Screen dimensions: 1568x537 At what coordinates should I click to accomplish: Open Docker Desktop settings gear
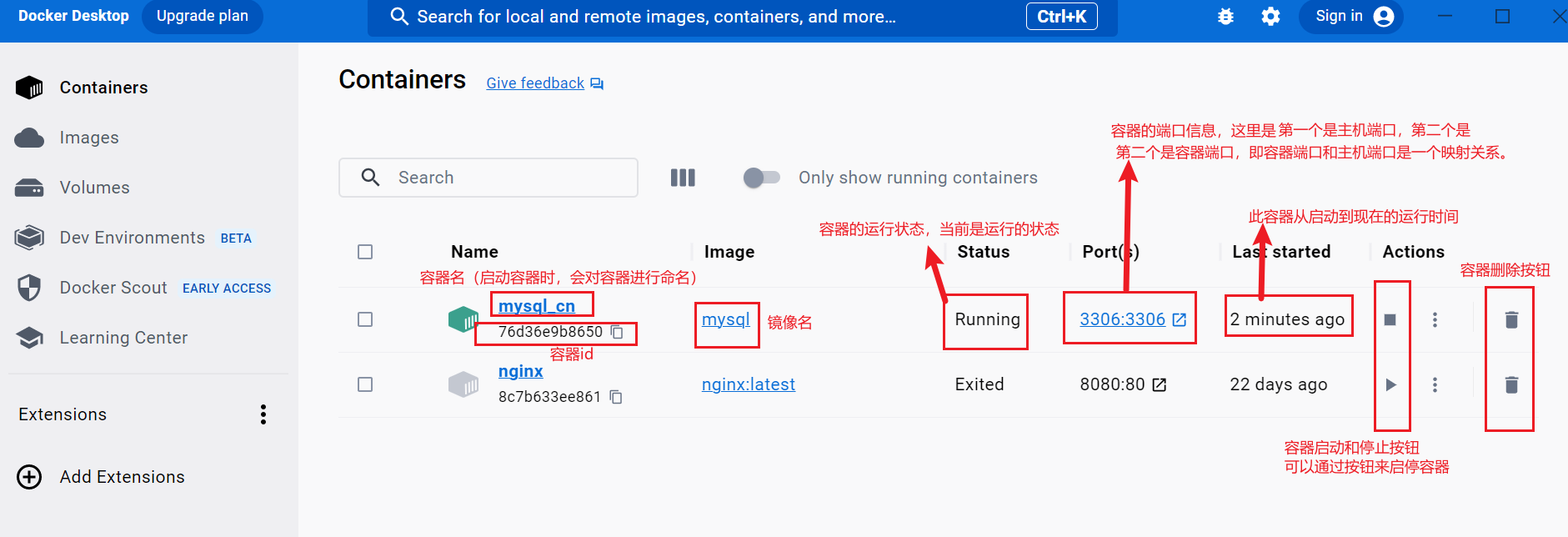[x=1270, y=17]
